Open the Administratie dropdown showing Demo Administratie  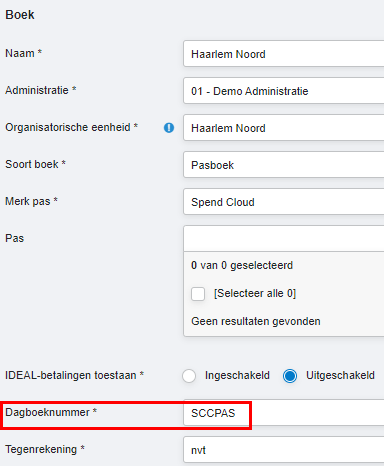click(x=284, y=91)
